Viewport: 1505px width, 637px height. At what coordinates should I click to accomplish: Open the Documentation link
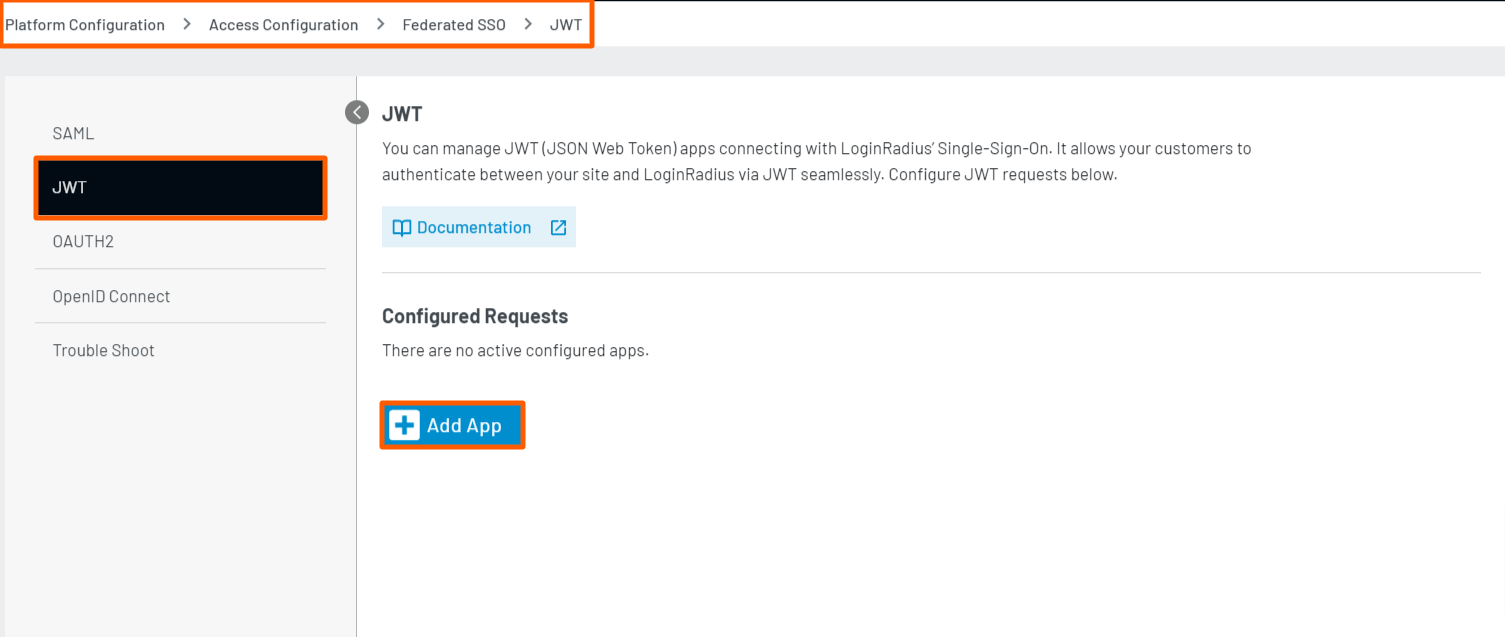(x=474, y=228)
